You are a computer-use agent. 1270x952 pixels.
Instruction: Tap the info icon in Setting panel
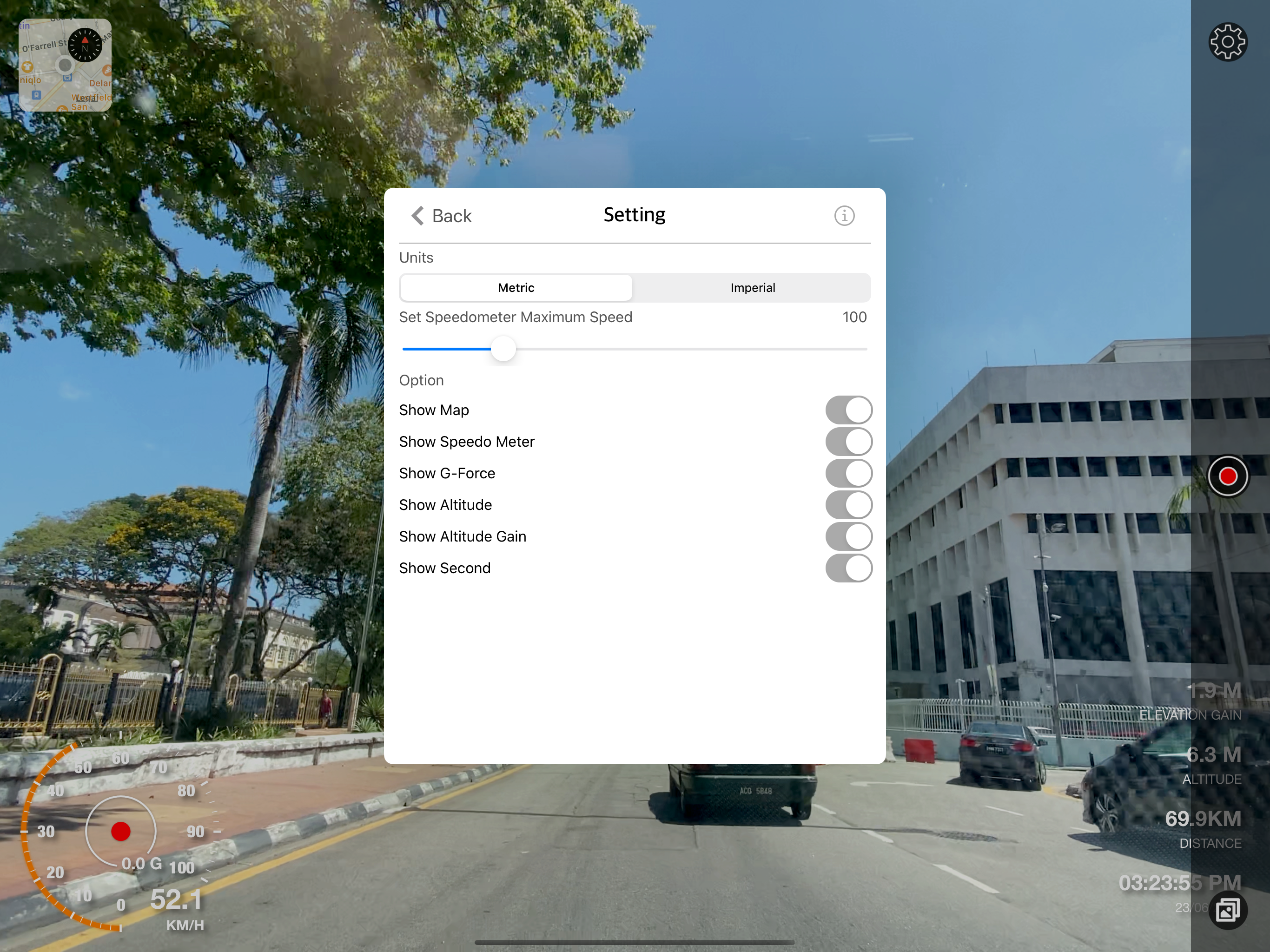click(843, 216)
